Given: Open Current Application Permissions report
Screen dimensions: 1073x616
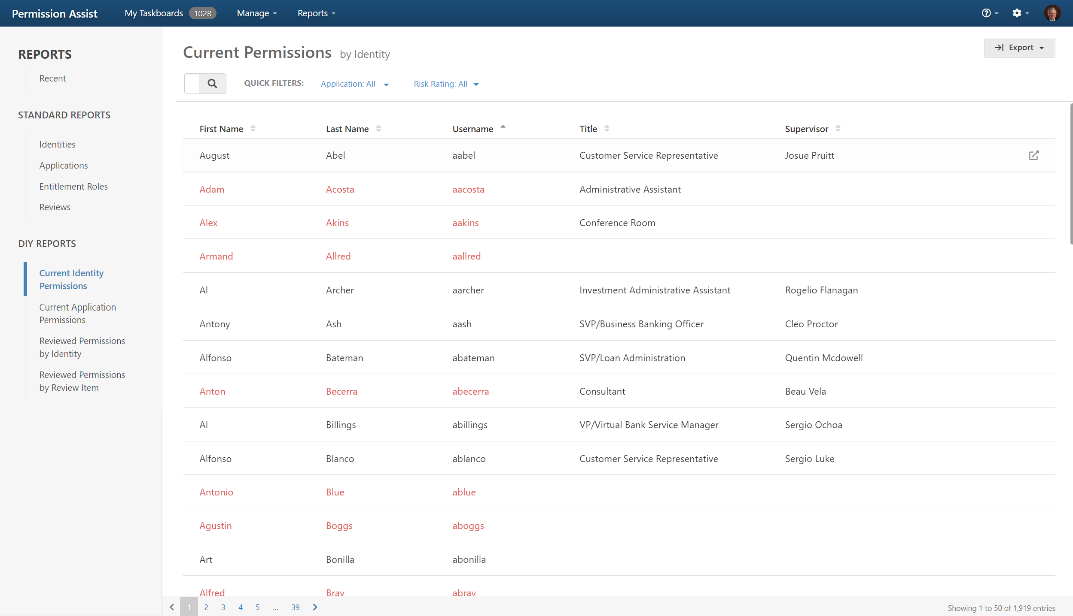Looking at the screenshot, I should (78, 313).
